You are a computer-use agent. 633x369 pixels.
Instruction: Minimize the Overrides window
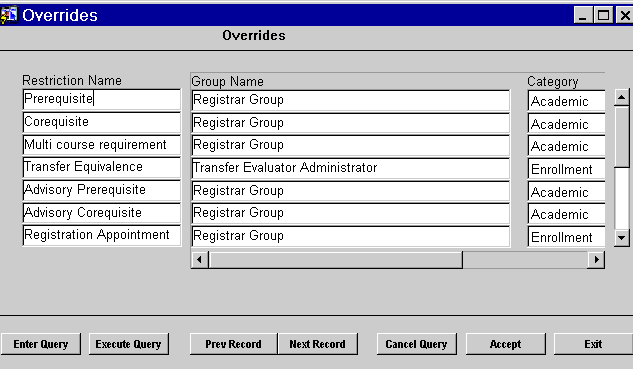tap(583, 15)
